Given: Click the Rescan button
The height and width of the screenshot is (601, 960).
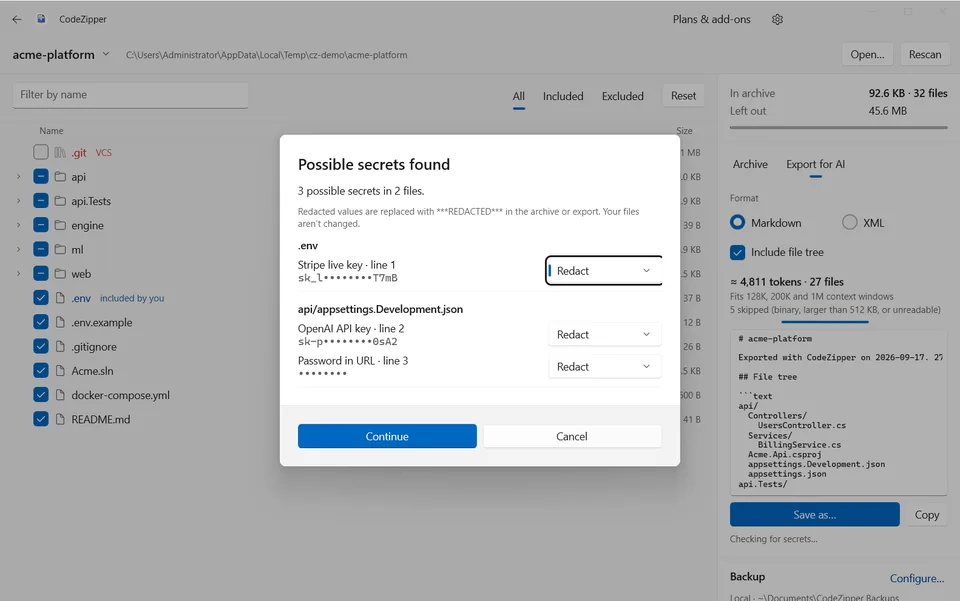Looking at the screenshot, I should pos(924,54).
